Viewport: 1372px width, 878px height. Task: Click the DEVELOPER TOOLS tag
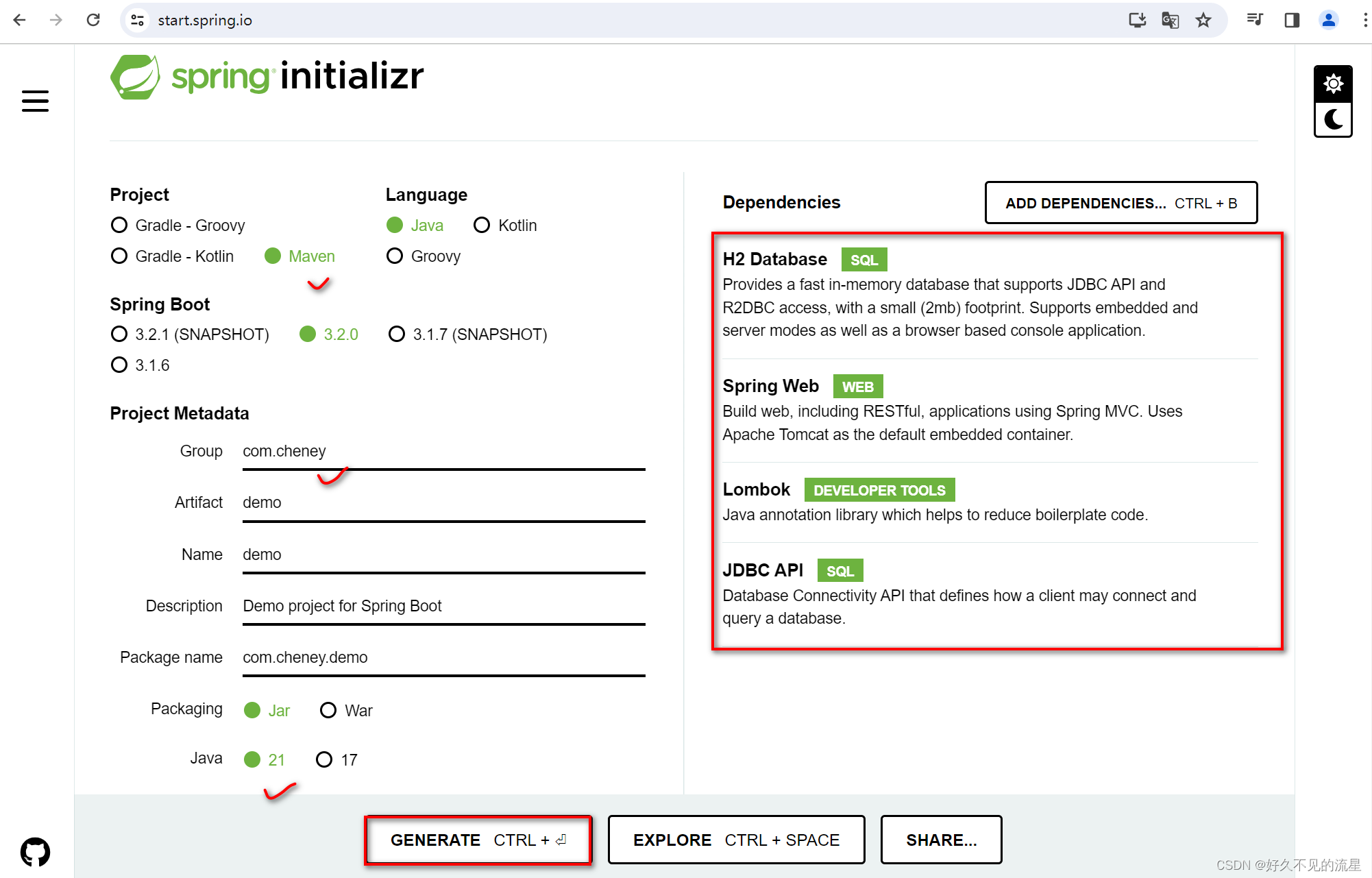click(x=879, y=490)
